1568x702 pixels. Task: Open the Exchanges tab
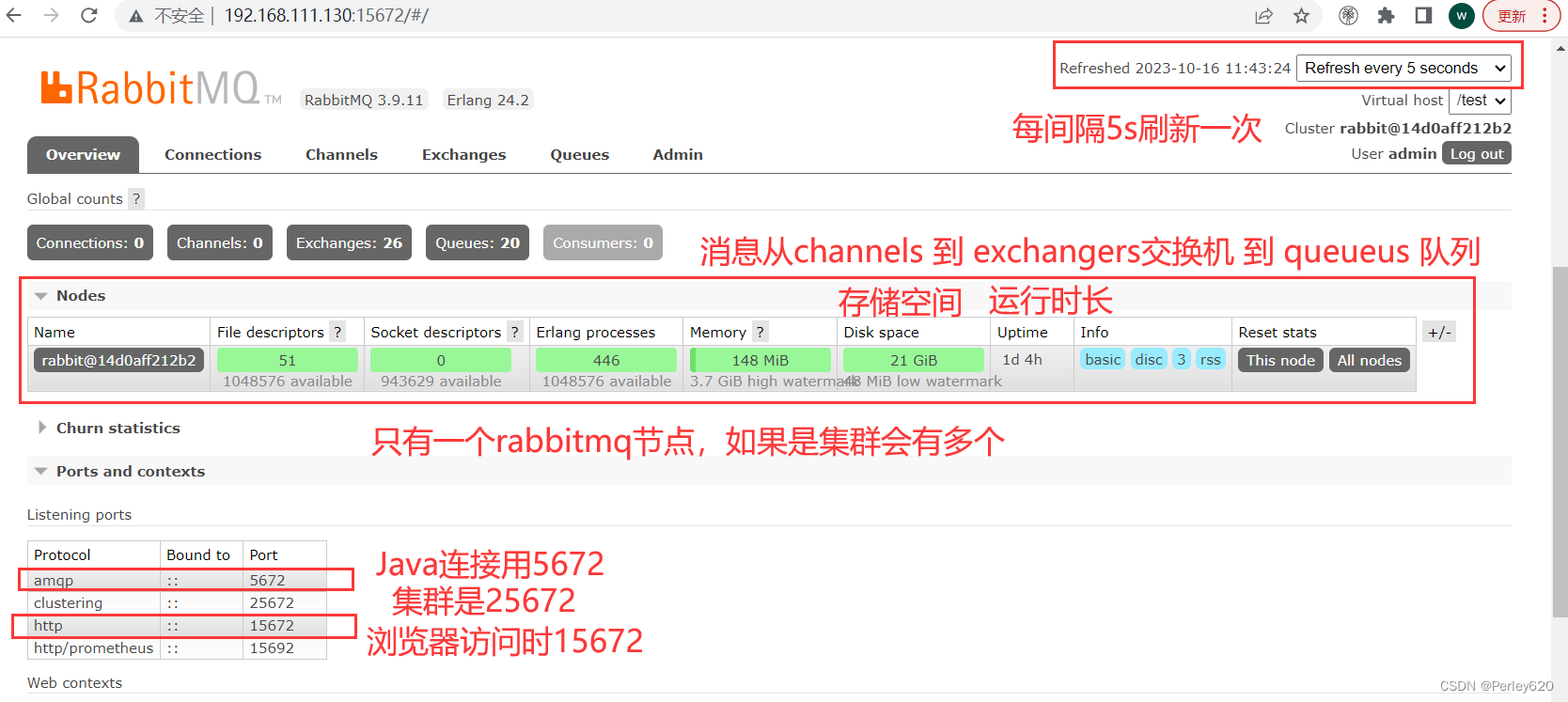click(x=463, y=155)
